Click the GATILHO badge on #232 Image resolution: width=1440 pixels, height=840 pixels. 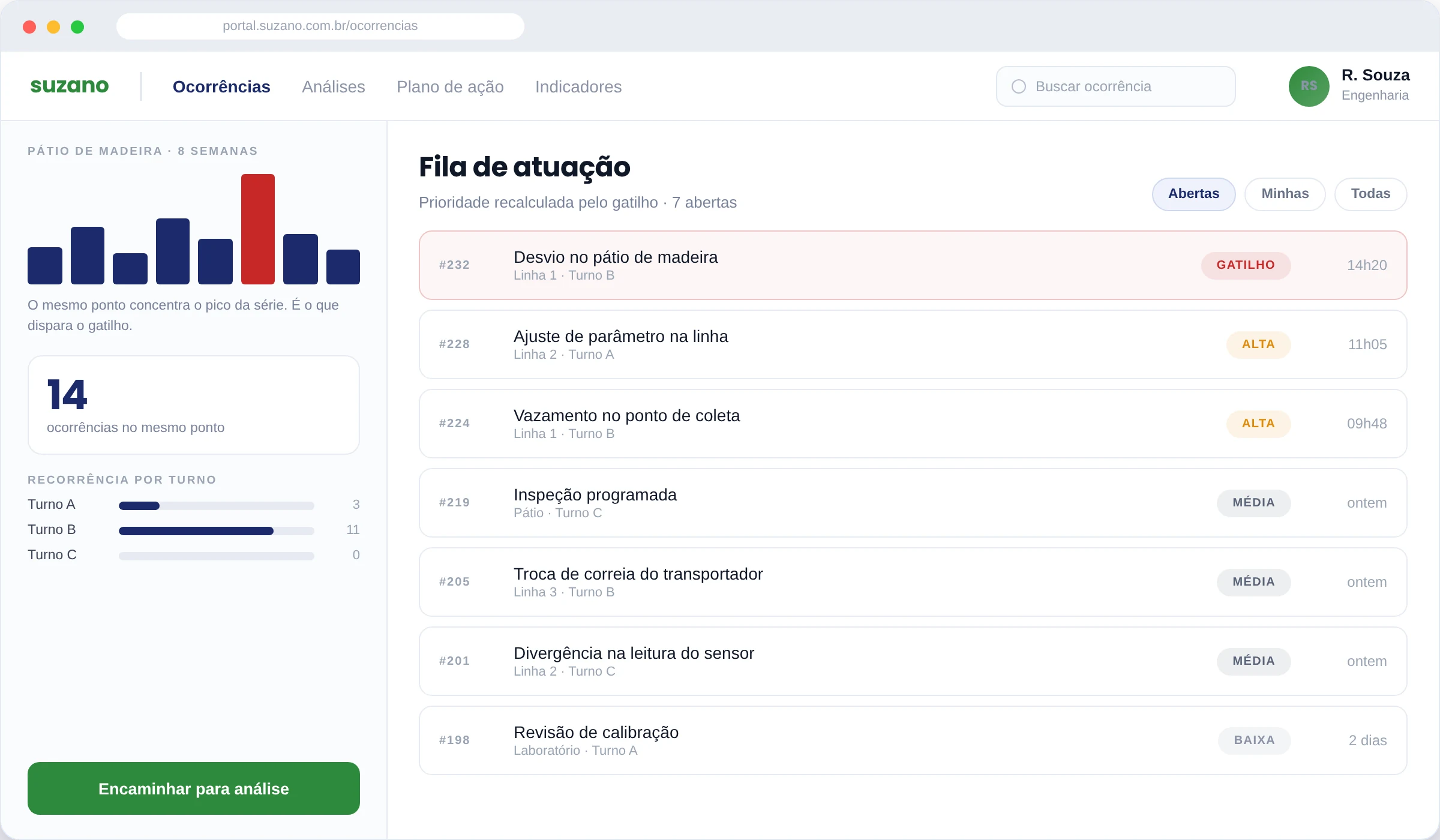coord(1246,265)
